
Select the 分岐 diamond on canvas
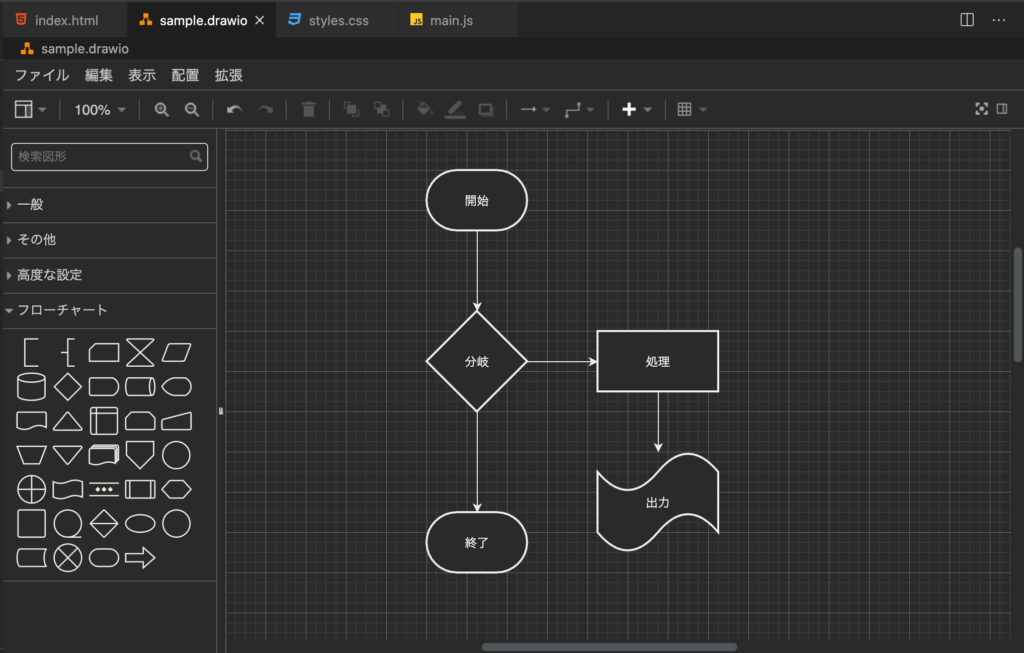477,361
